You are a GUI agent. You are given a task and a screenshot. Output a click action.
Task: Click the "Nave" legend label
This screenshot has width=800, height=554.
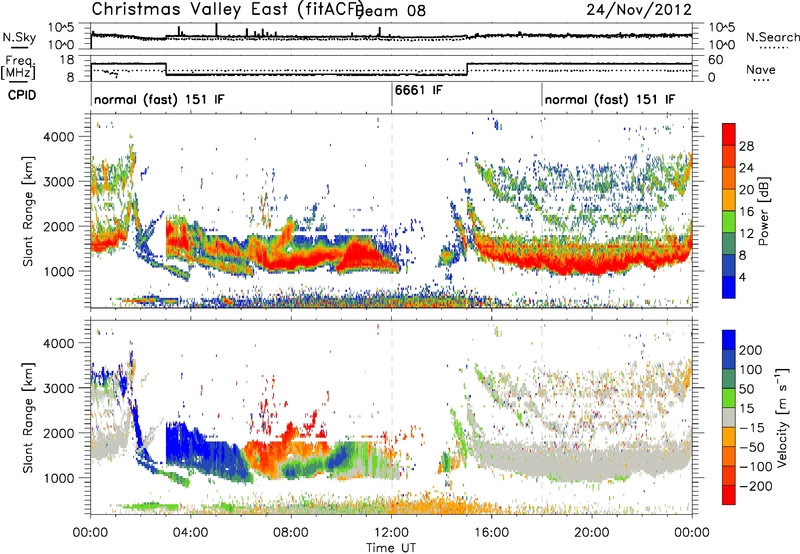[761, 70]
